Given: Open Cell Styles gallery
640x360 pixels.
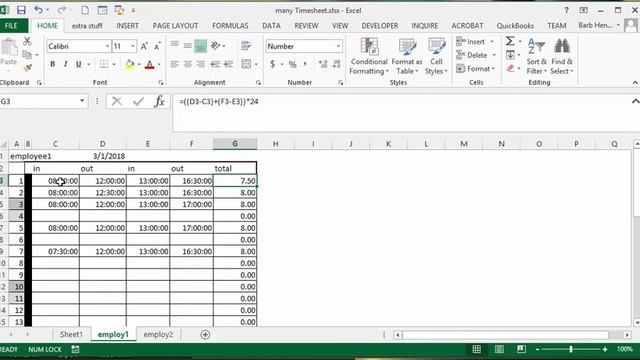Looking at the screenshot, I should pyautogui.click(x=436, y=56).
